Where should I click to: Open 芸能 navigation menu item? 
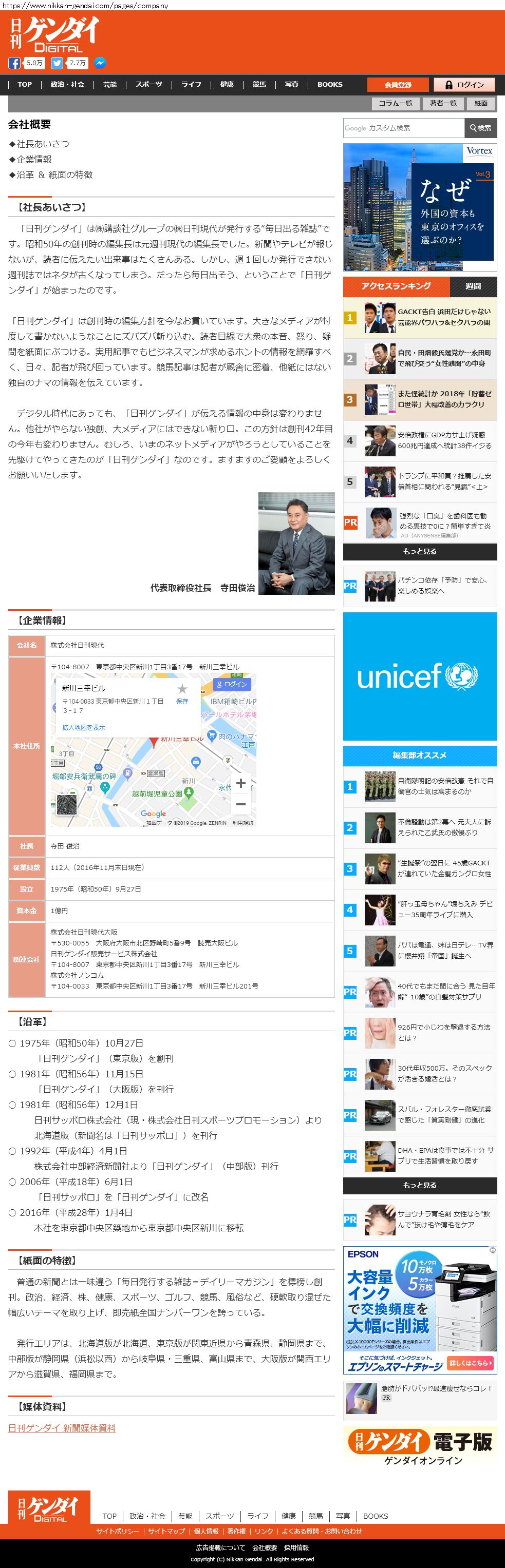click(109, 85)
